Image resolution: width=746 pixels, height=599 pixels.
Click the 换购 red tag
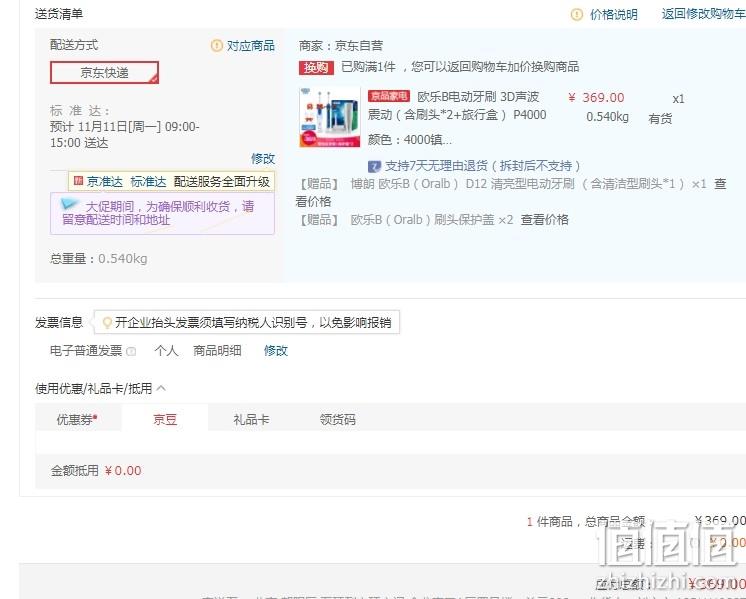(x=316, y=68)
